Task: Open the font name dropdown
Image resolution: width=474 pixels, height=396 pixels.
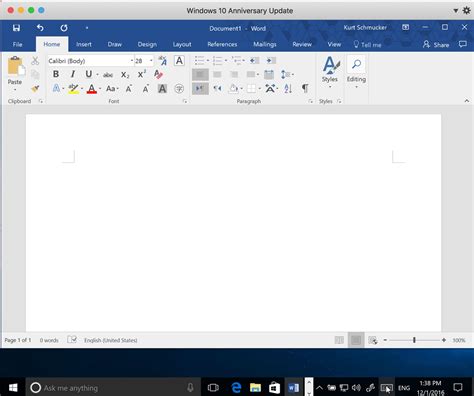Action: tap(132, 61)
